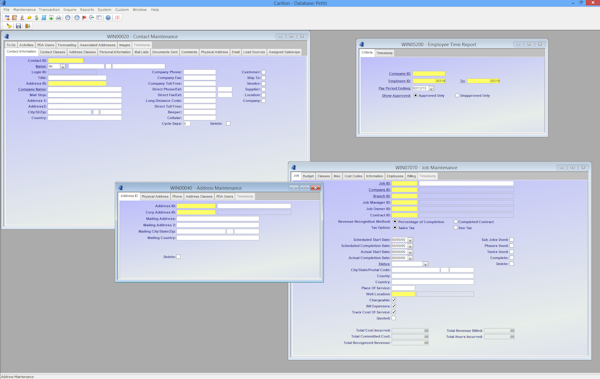Click the Job ID link label

point(384,184)
